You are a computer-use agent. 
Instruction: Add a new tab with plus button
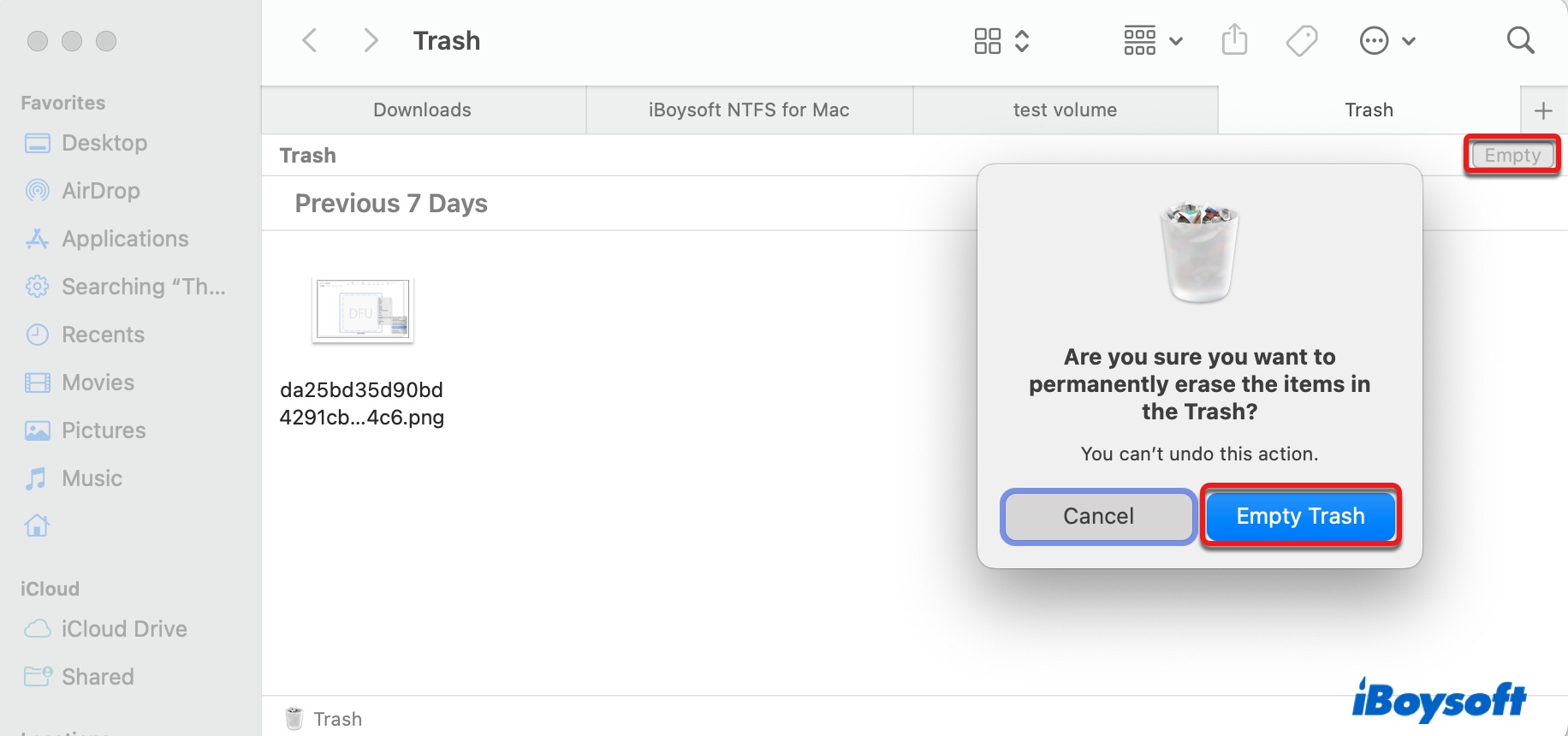pyautogui.click(x=1543, y=110)
